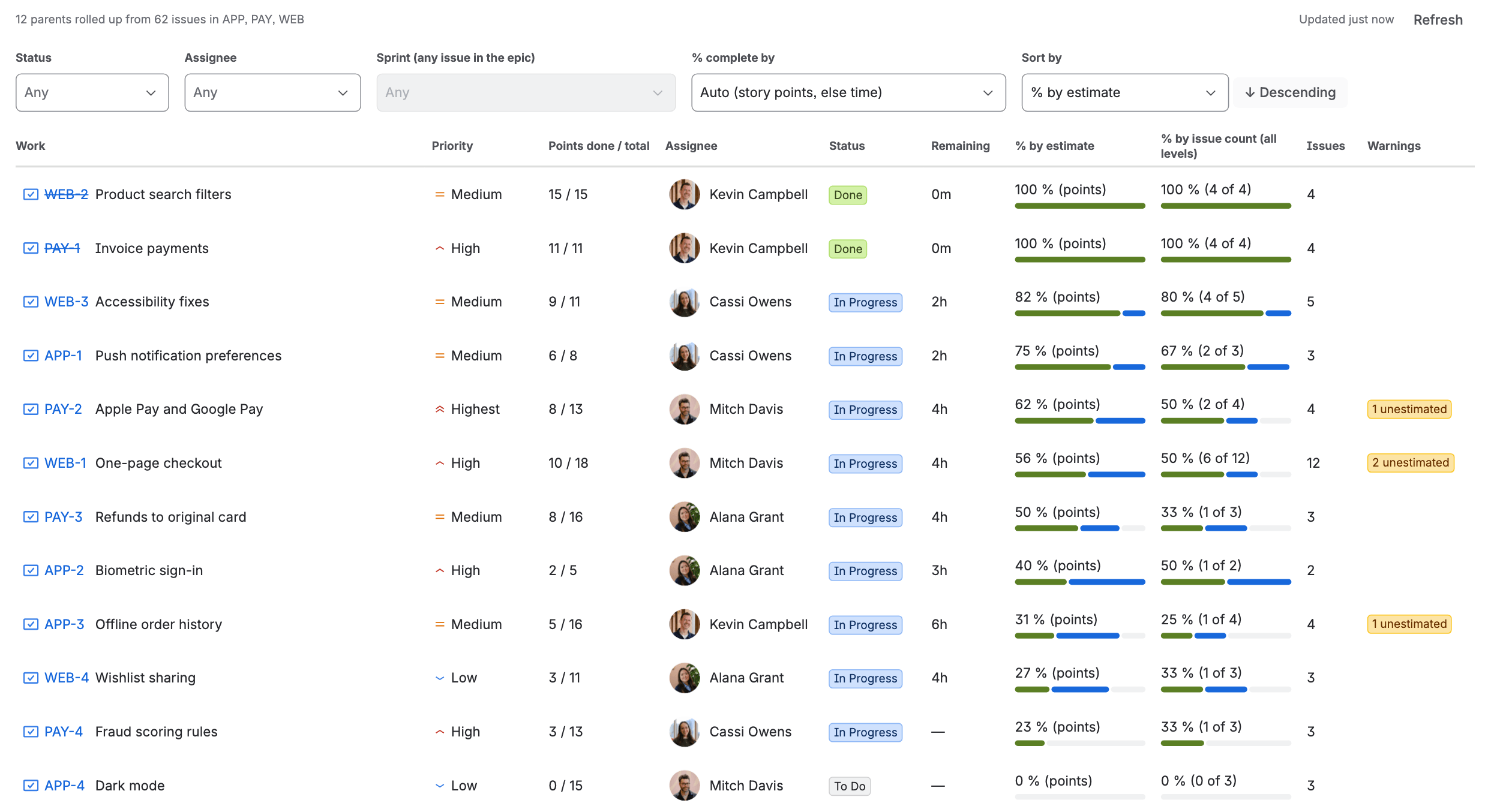Click the To Do status on Dark mode row
Screen dimensions: 1488x812
point(850,786)
